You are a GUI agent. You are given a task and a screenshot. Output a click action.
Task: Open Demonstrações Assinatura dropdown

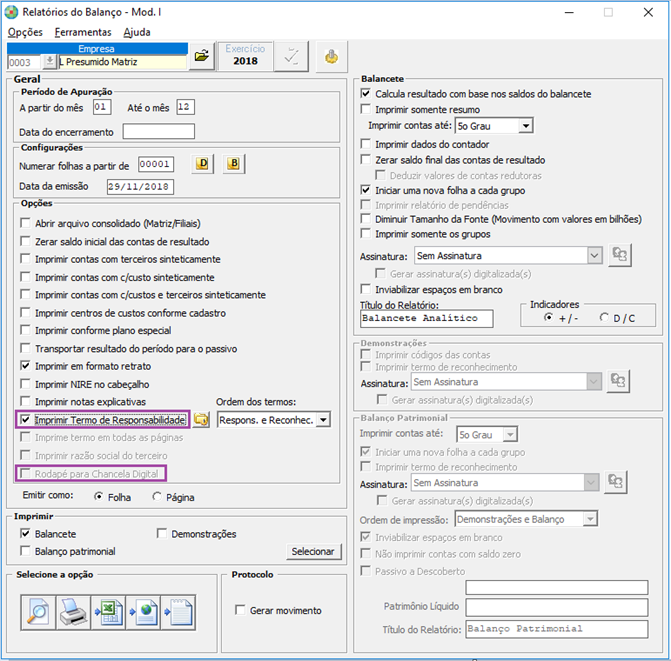tap(594, 381)
